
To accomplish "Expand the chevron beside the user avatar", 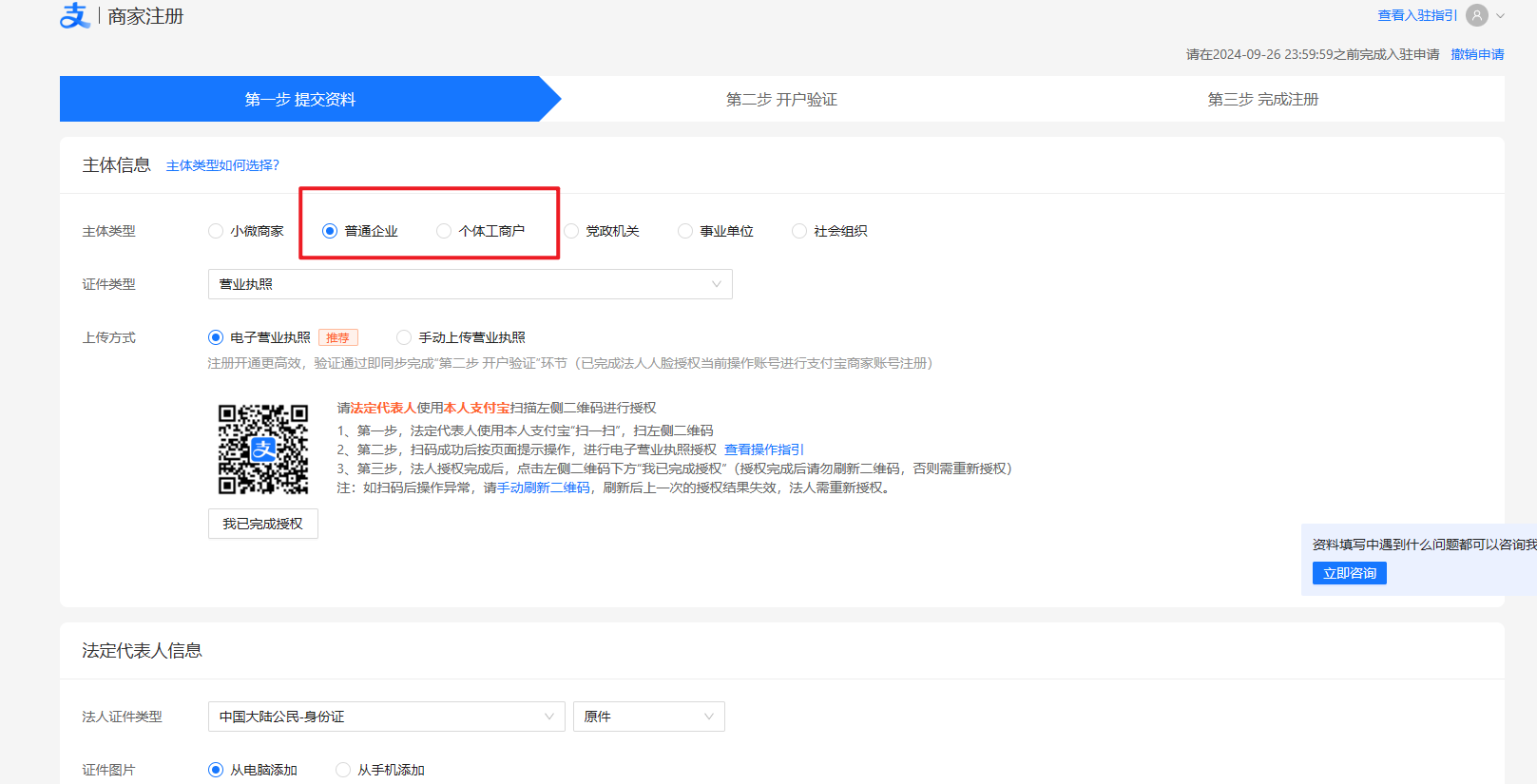I will point(1501,16).
